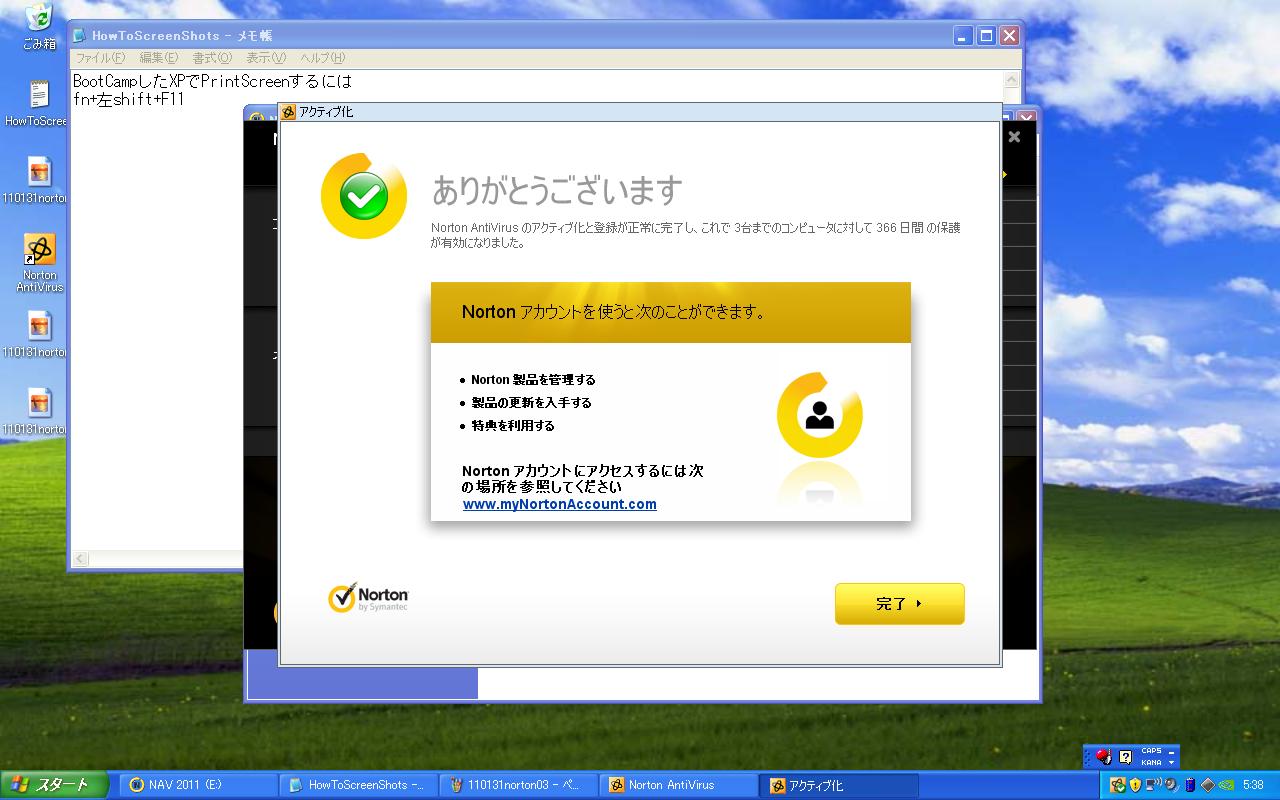This screenshot has height=800, width=1280.
Task: Click the 完了 button in the activation dialog
Action: click(899, 604)
